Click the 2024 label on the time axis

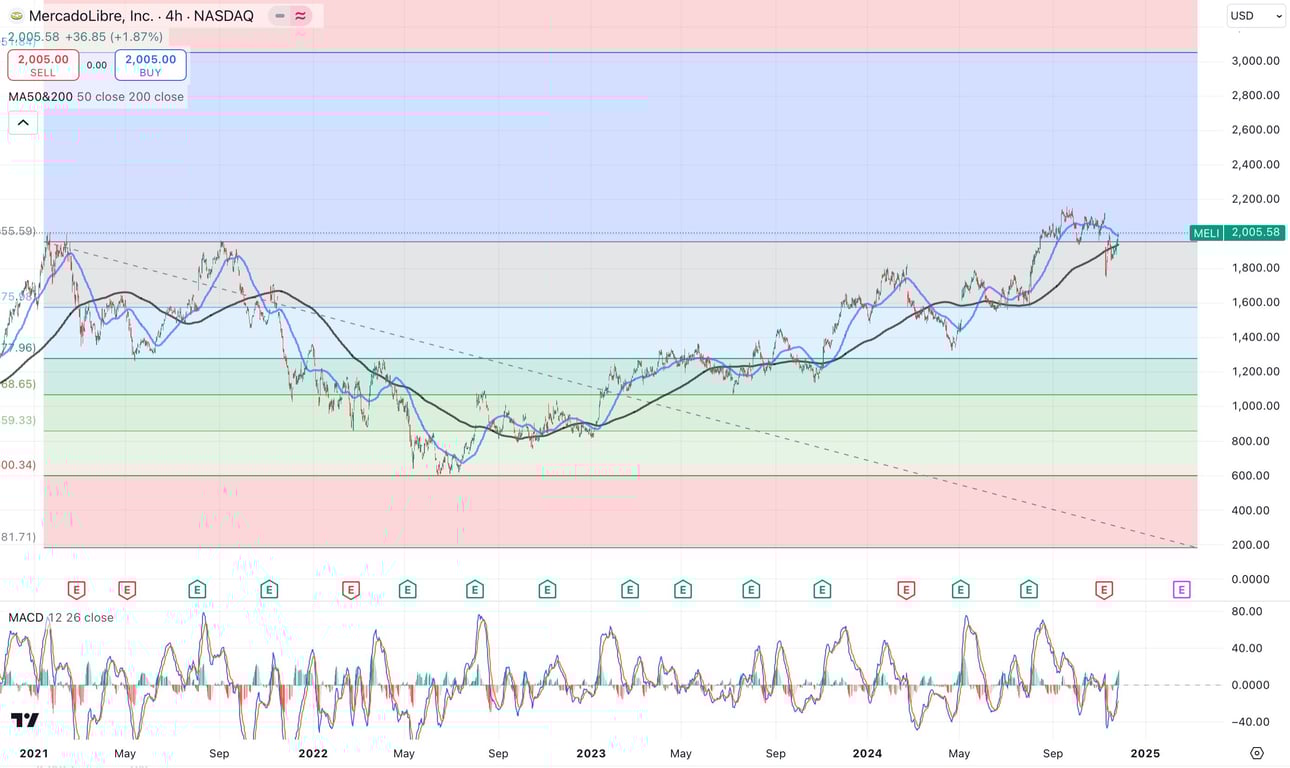[868, 753]
